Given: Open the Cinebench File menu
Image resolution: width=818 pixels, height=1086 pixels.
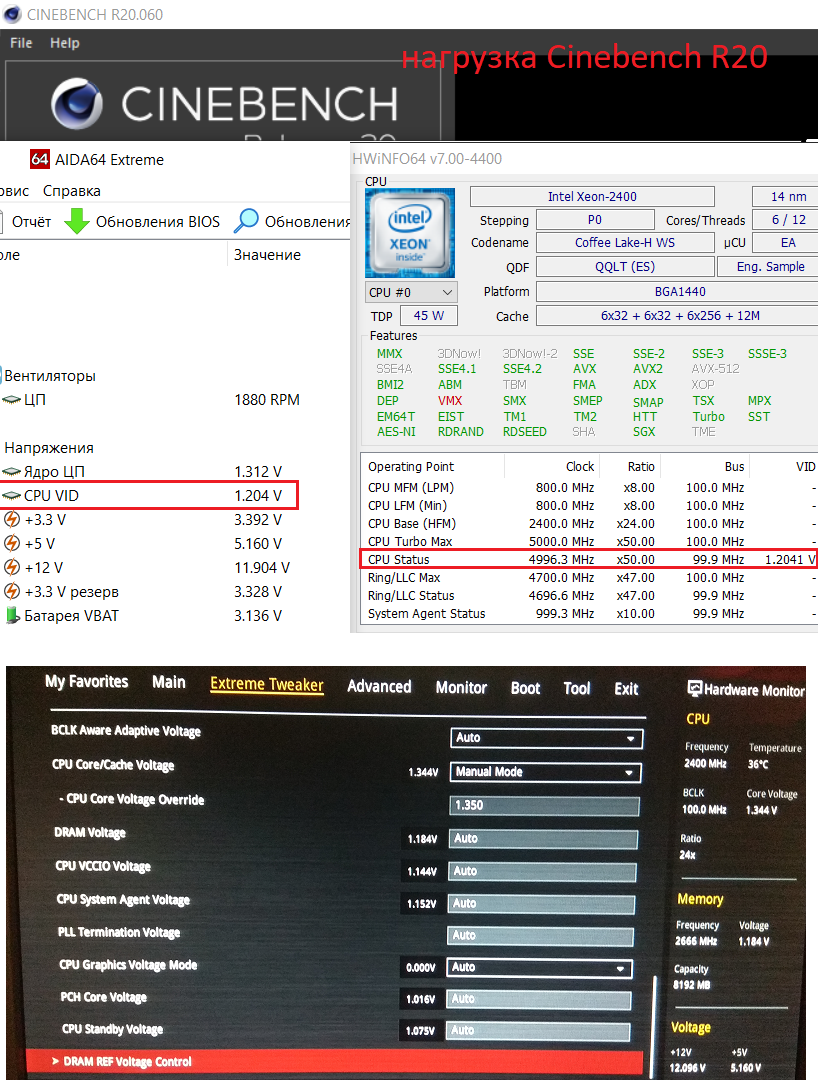Looking at the screenshot, I should point(21,43).
